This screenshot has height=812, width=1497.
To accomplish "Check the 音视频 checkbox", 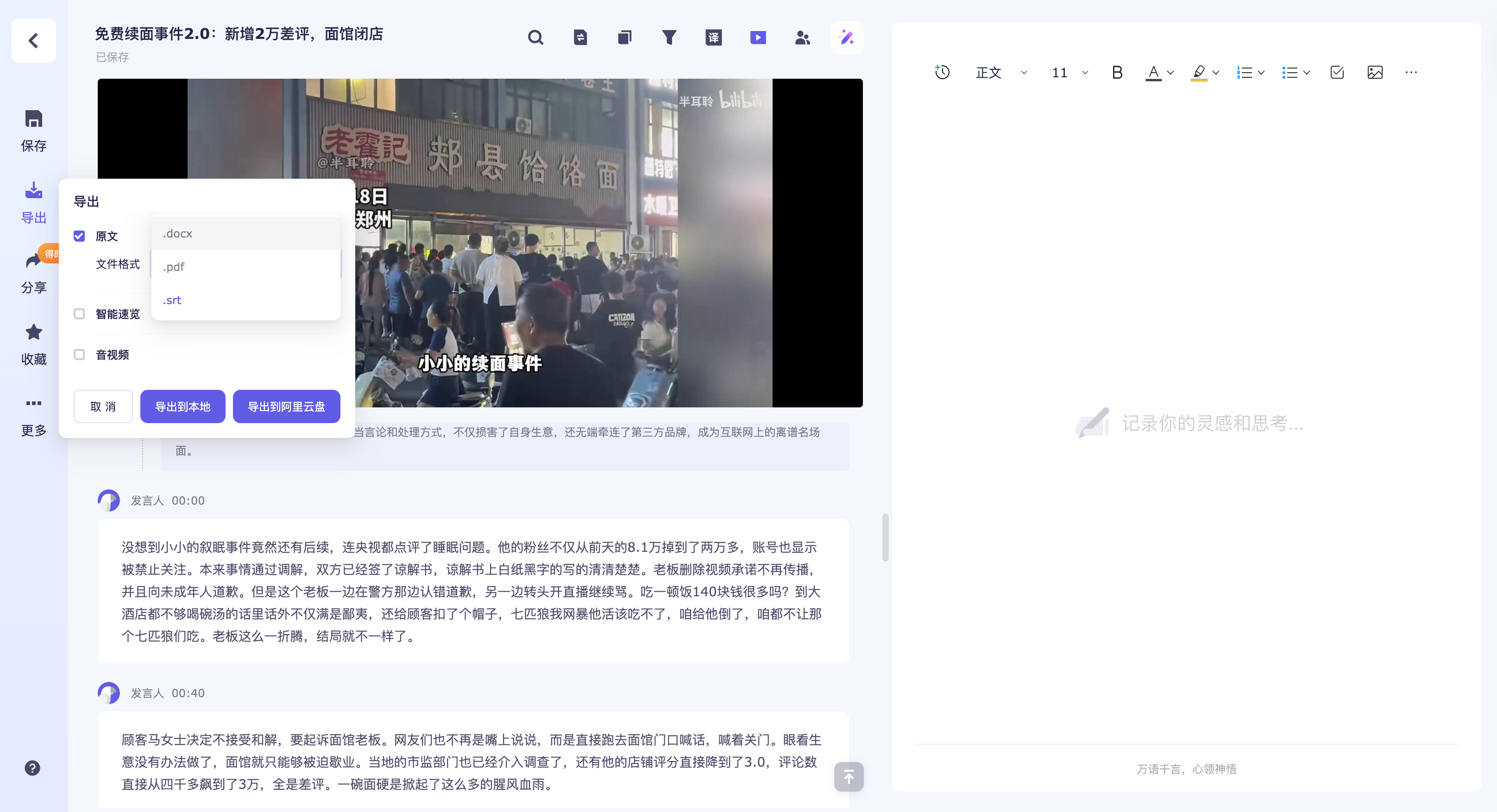I will click(79, 354).
